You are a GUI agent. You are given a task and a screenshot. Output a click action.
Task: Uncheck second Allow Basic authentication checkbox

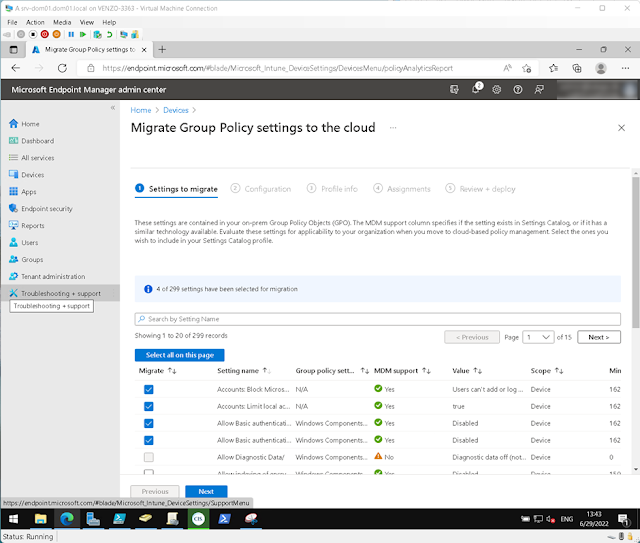pyautogui.click(x=149, y=441)
